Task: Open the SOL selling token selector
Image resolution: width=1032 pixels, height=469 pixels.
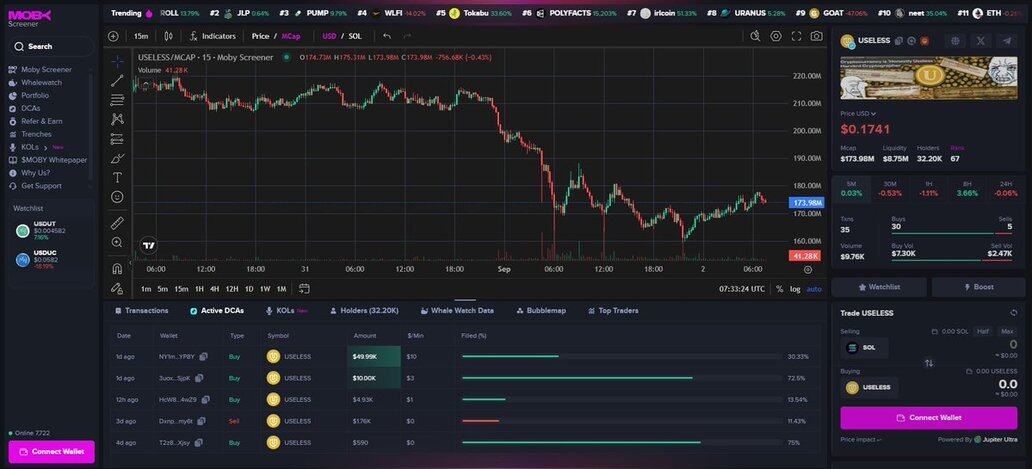Action: [864, 347]
